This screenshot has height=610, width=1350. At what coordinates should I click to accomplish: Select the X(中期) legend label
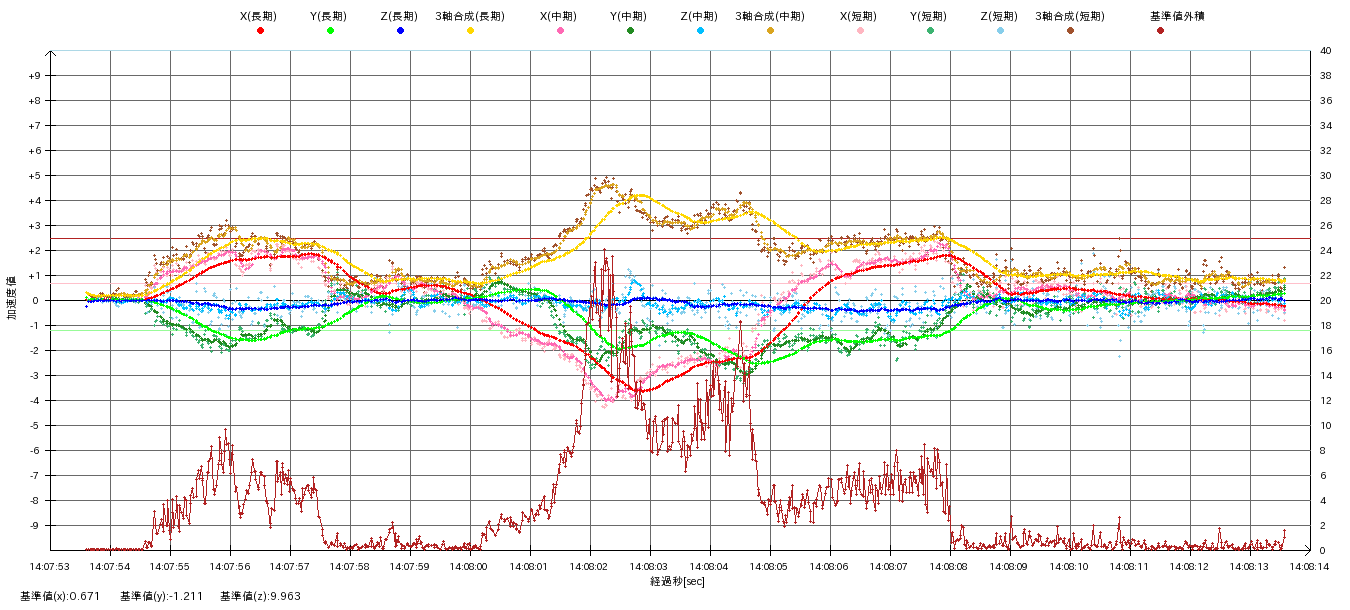[559, 17]
